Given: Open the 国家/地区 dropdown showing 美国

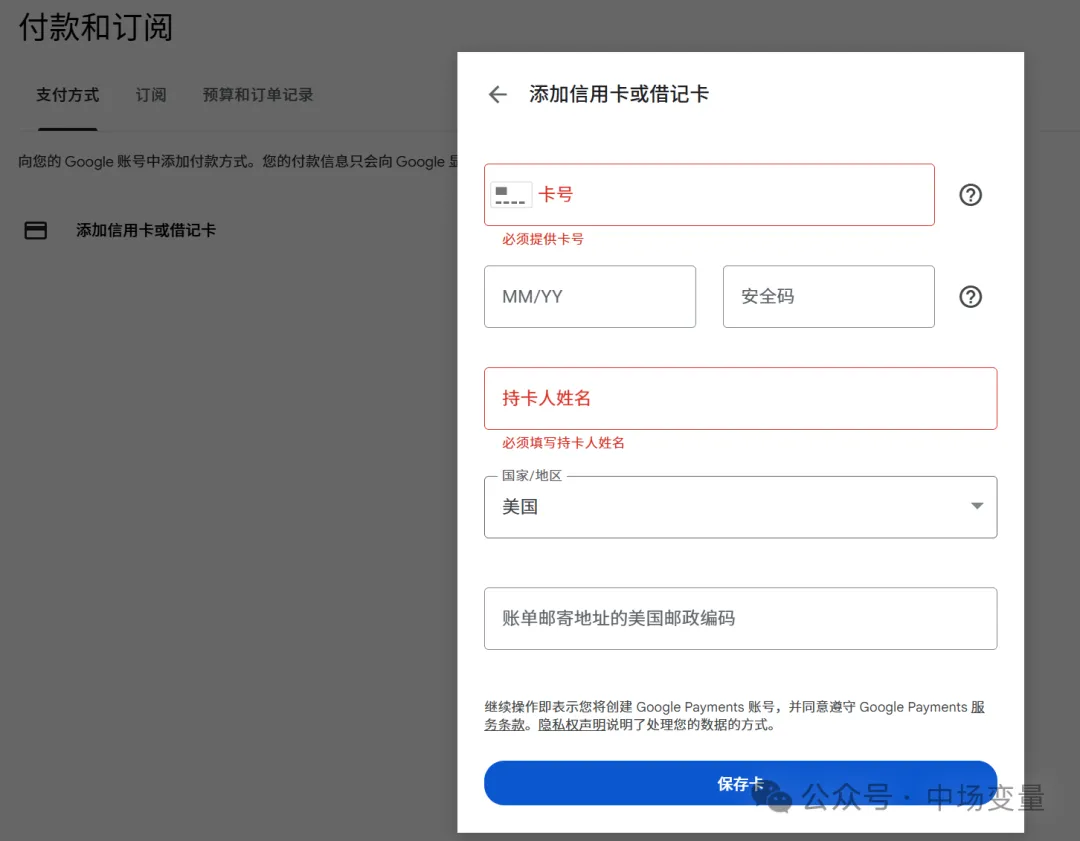Looking at the screenshot, I should pyautogui.click(x=740, y=507).
